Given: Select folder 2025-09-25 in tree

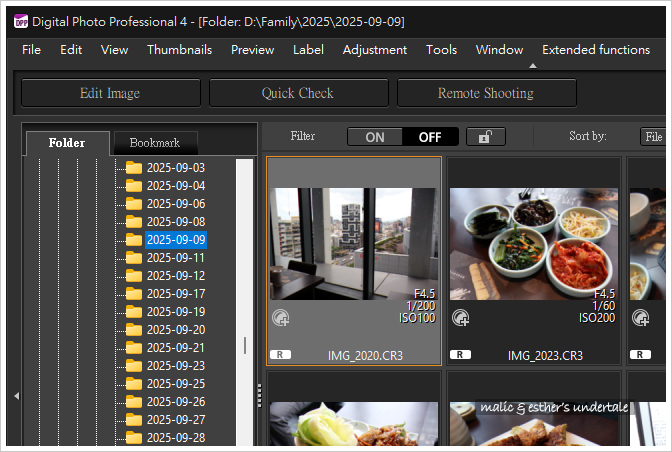Looking at the screenshot, I should coord(176,383).
